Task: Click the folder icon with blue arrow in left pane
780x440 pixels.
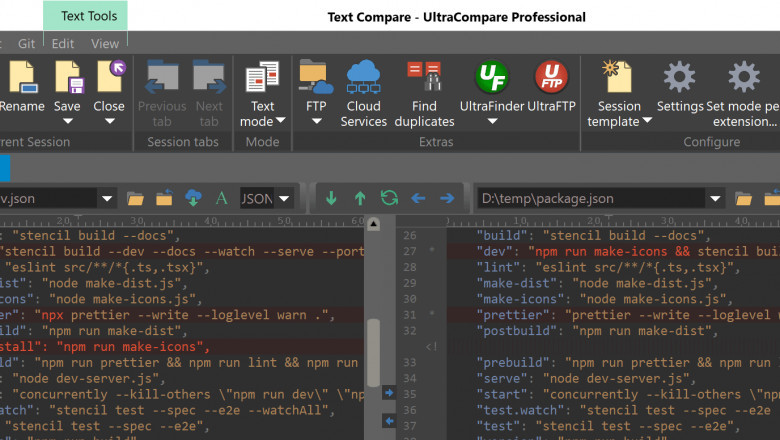Action: [x=164, y=198]
